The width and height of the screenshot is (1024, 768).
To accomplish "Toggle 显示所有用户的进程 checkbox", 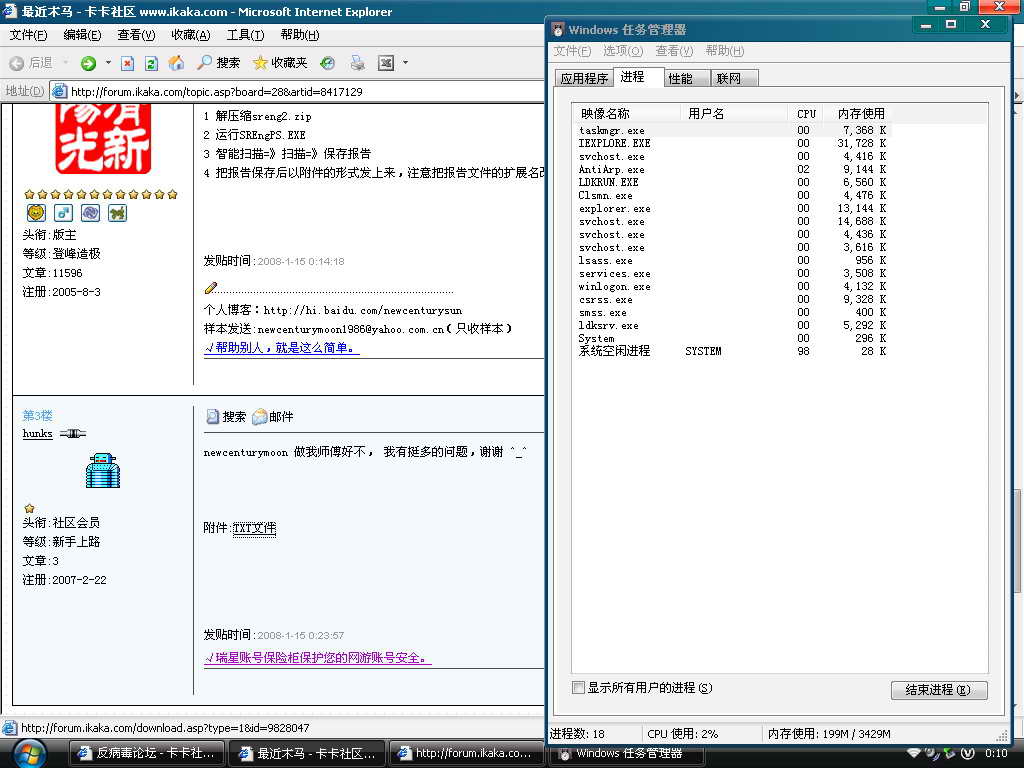I will (578, 688).
